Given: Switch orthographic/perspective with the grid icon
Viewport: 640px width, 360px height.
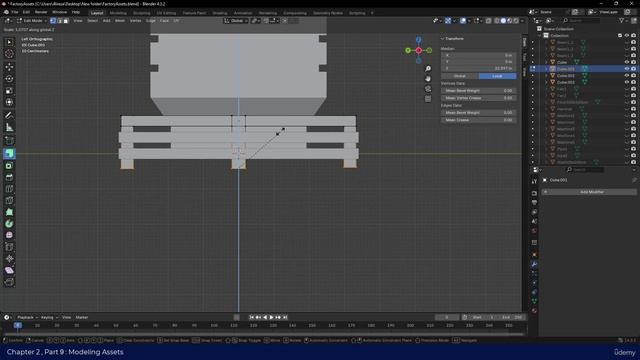Looking at the screenshot, I should click(x=428, y=98).
